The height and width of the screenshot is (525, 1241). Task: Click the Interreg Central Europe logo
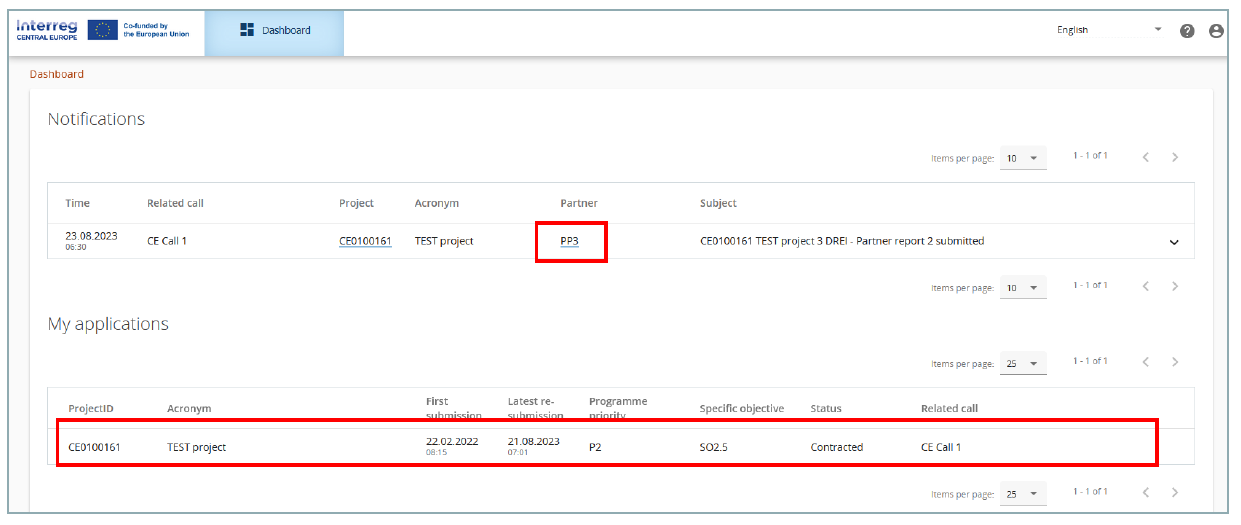point(46,29)
